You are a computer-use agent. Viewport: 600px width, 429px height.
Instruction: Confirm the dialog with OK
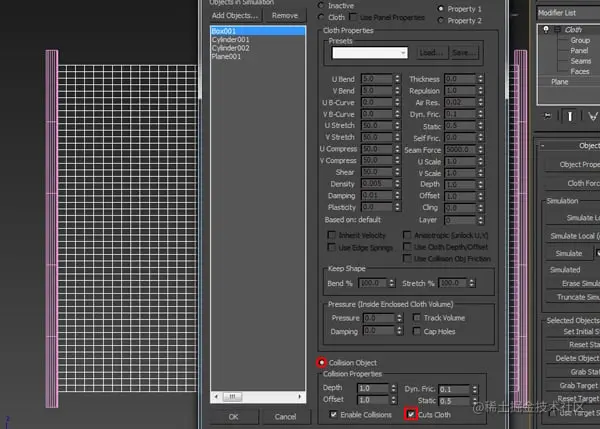tap(233, 417)
